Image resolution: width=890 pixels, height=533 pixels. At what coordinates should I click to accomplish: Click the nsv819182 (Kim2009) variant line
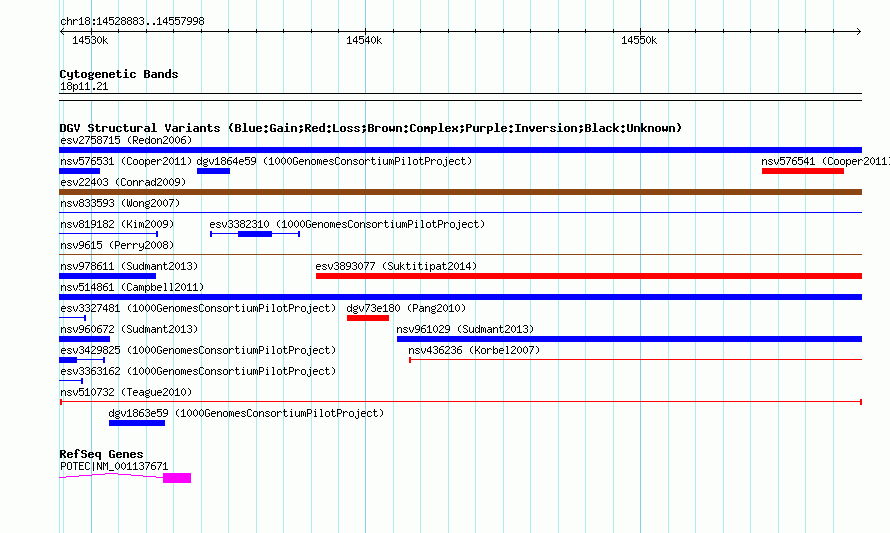[108, 234]
